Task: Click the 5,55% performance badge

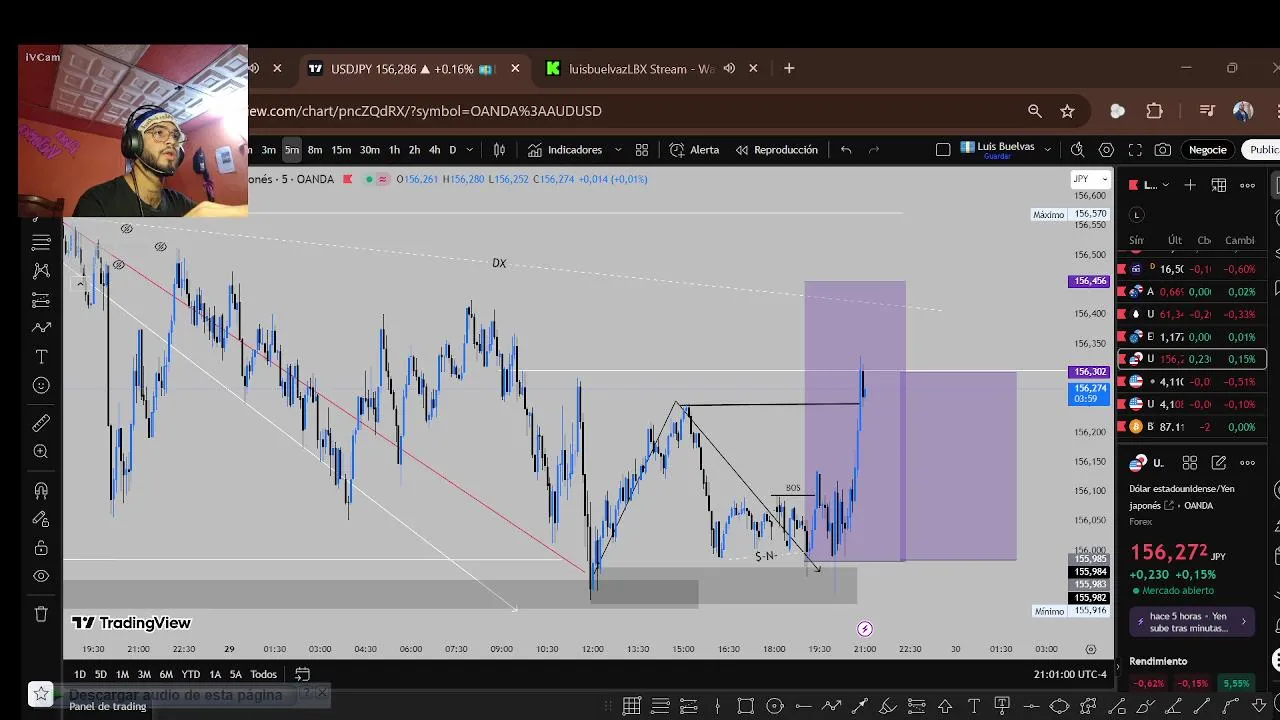Action: [x=1236, y=684]
